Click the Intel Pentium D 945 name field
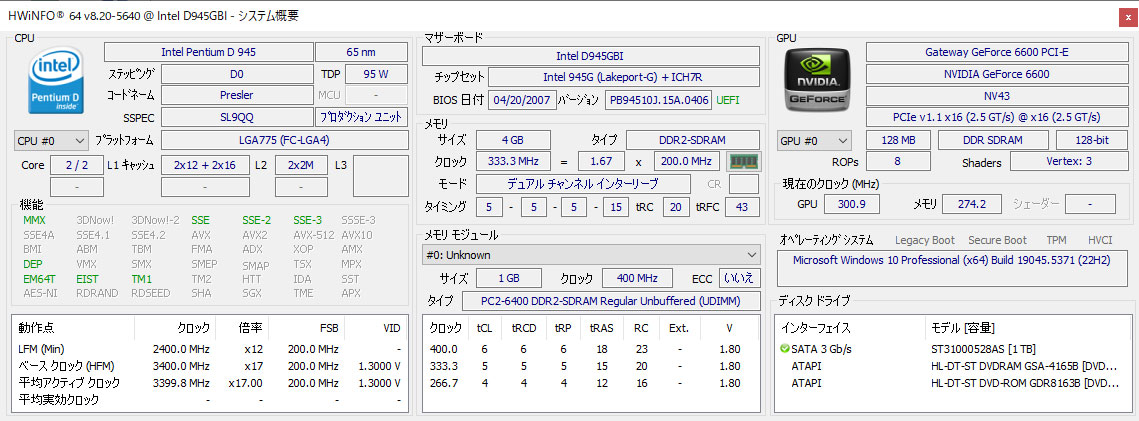 tap(208, 52)
